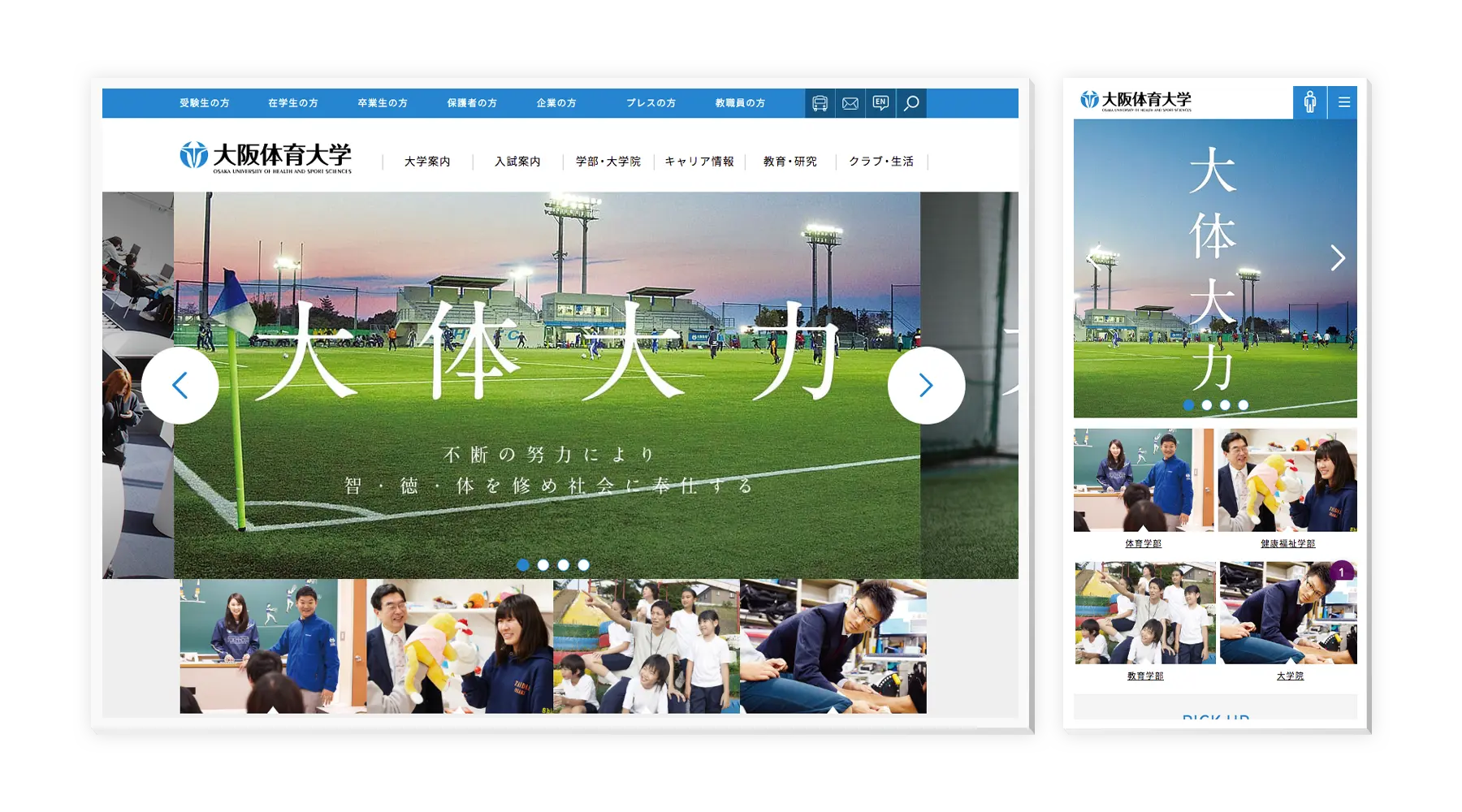Open プレスの方 in top blue bar
The image size is (1462, 812).
651,103
